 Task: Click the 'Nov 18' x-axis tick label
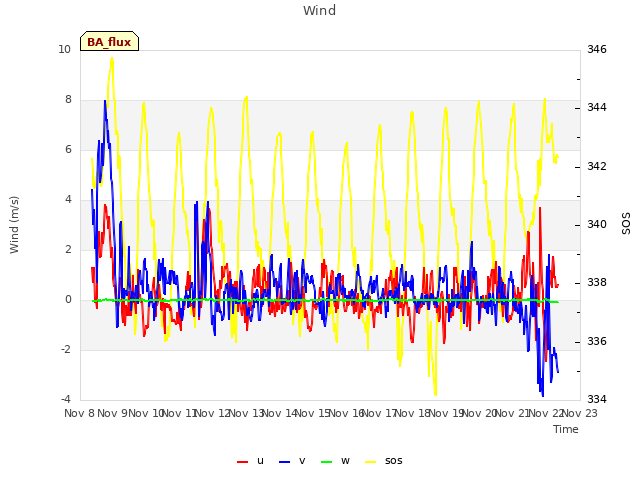[413, 413]
